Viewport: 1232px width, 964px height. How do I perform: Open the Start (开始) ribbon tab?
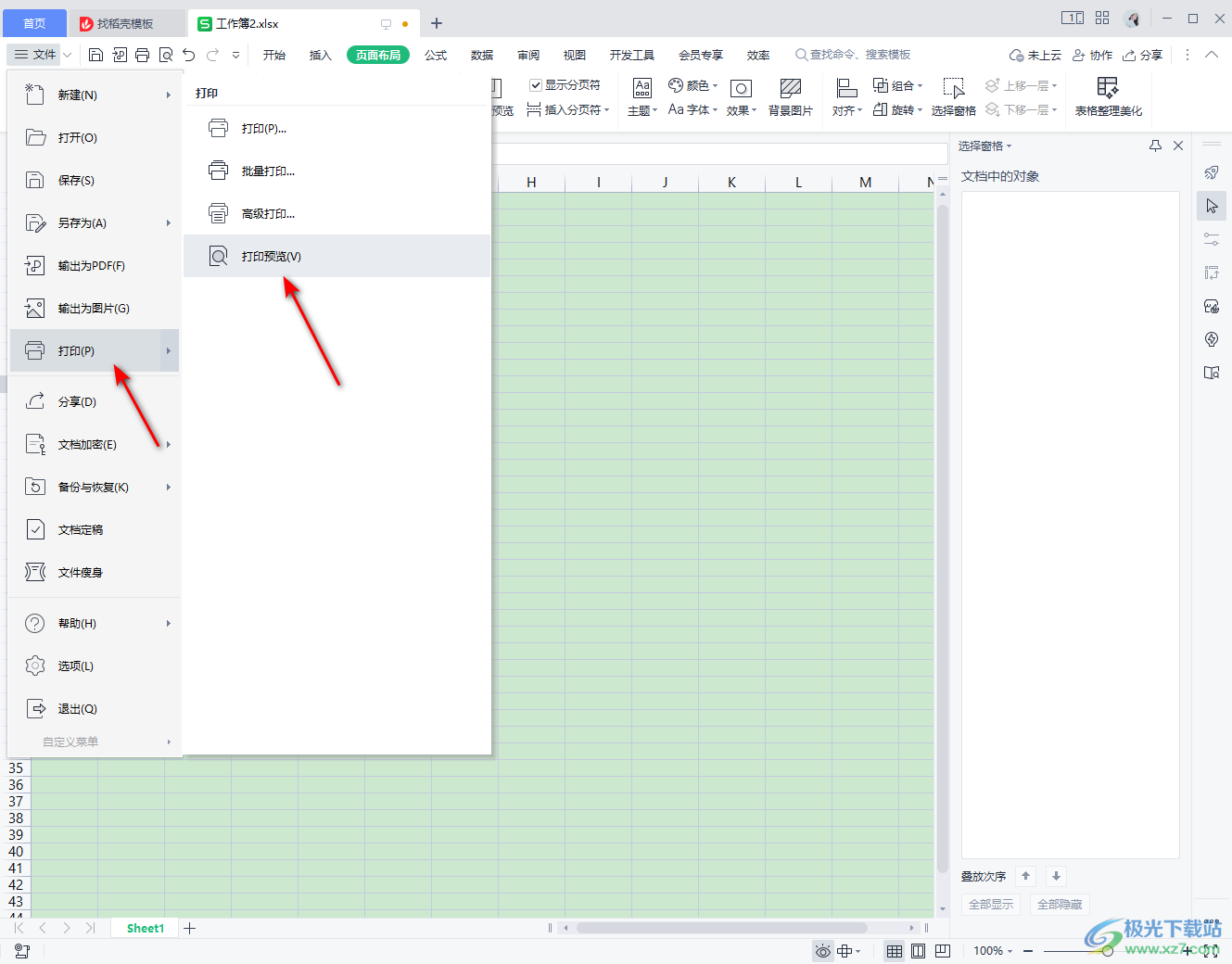click(274, 56)
